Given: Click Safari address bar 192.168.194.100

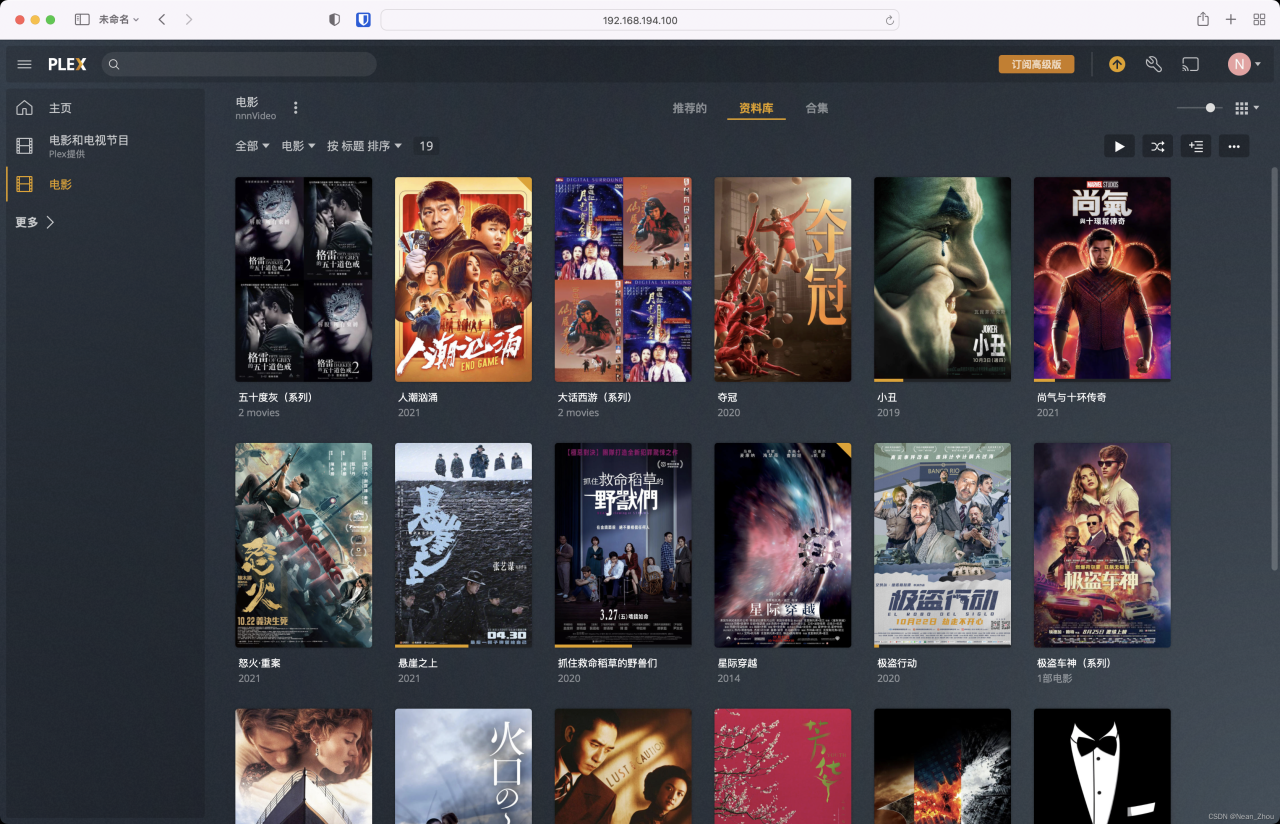Looking at the screenshot, I should [x=640, y=20].
